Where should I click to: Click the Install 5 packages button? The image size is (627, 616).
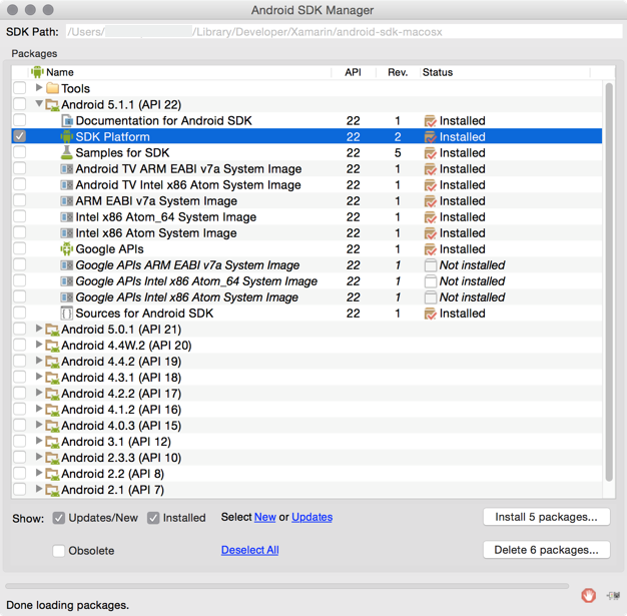click(x=547, y=517)
